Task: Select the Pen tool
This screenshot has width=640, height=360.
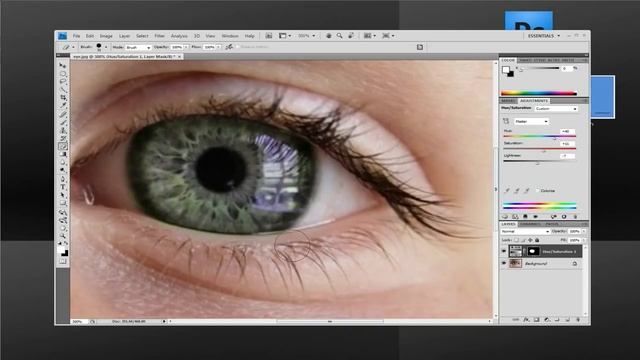Action: pos(63,179)
